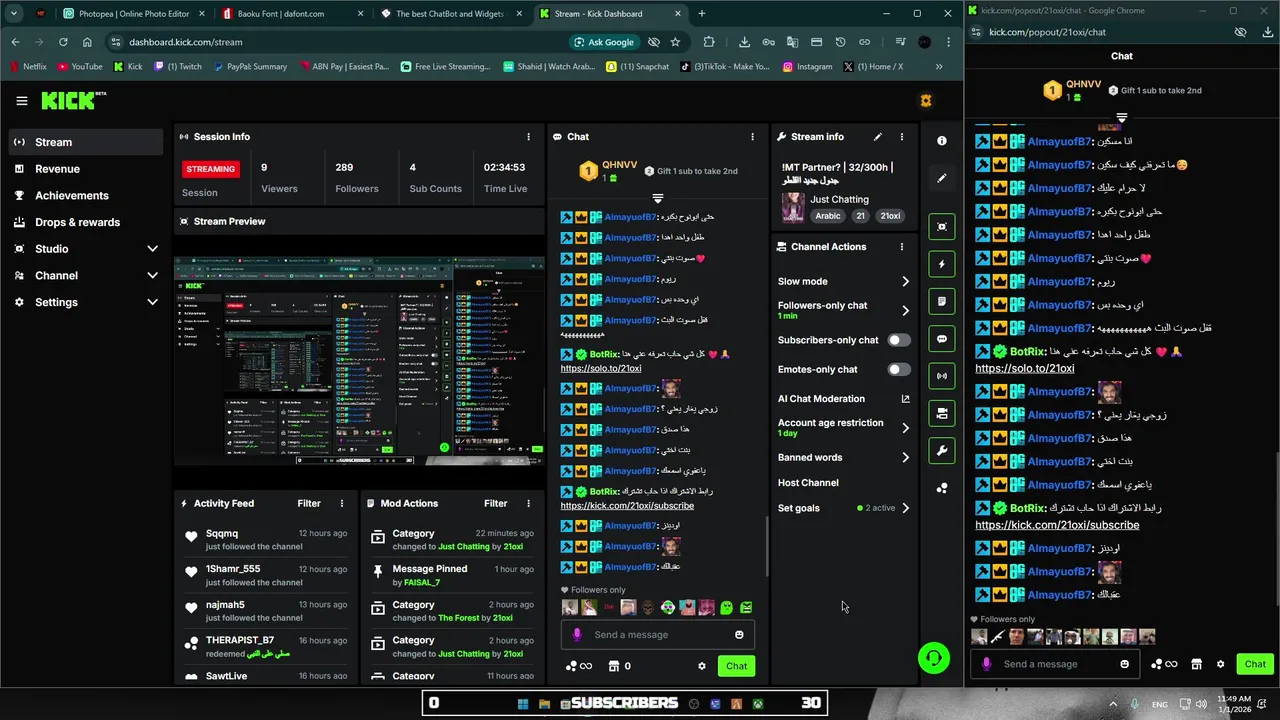The image size is (1280, 720).
Task: Click the Chat send button in popout window
Action: (x=1255, y=664)
